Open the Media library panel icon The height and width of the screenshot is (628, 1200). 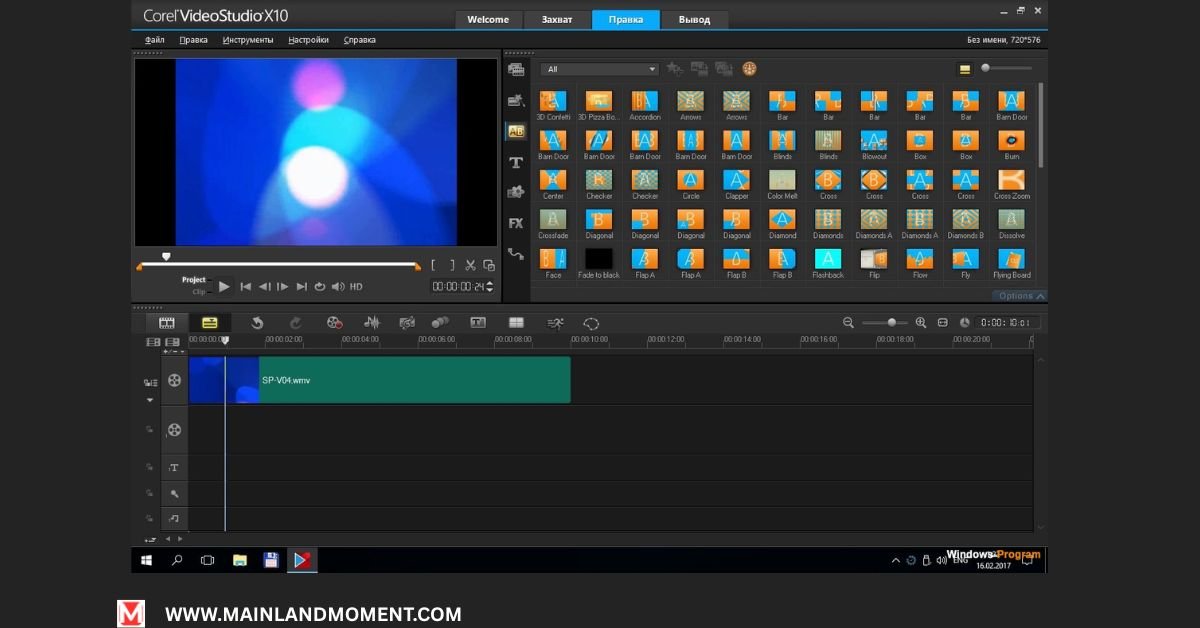tap(516, 69)
